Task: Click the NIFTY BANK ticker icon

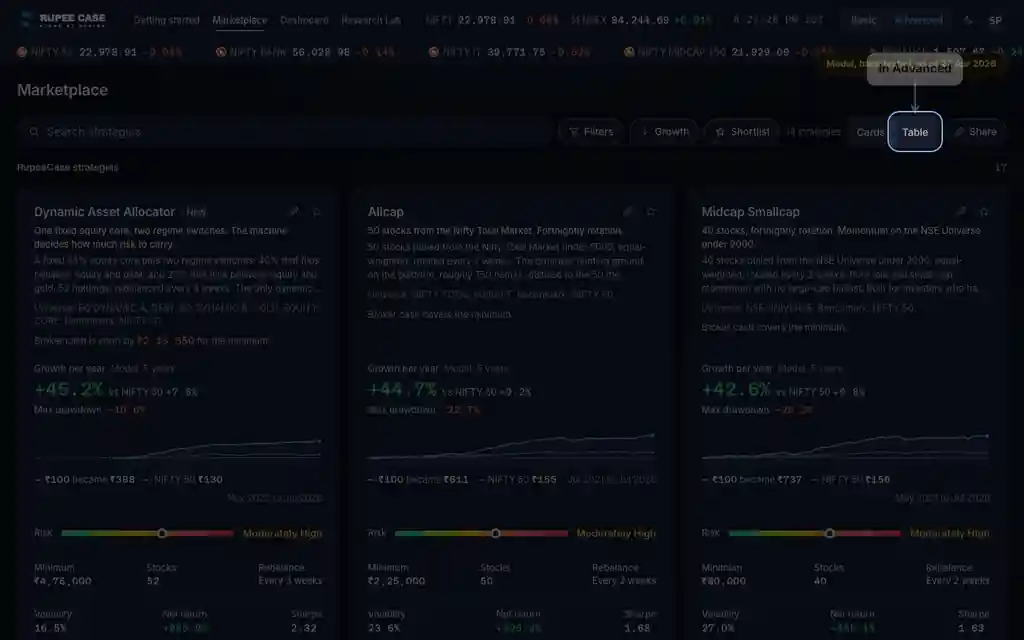Action: [x=221, y=52]
